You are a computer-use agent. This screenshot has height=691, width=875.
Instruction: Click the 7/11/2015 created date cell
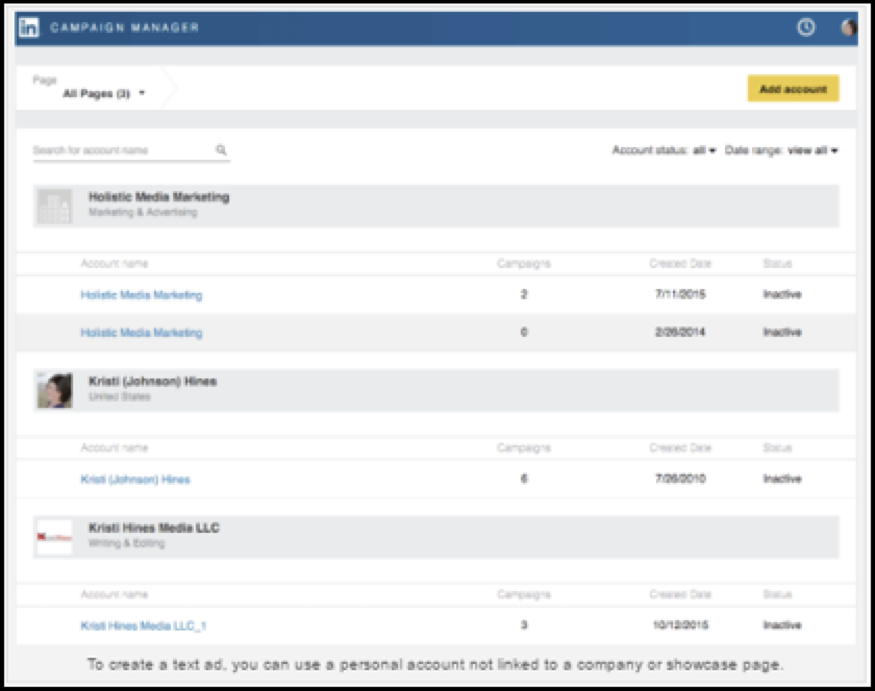click(680, 294)
